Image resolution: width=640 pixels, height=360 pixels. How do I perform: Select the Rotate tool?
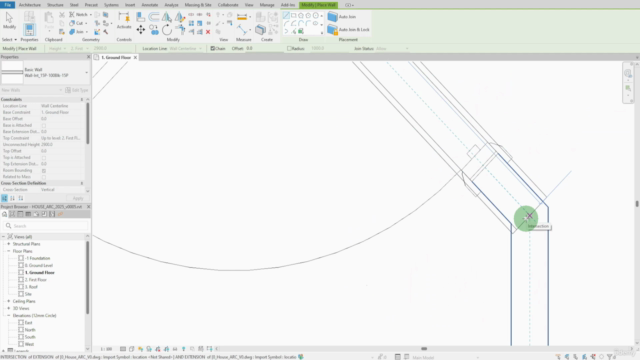coord(167,30)
